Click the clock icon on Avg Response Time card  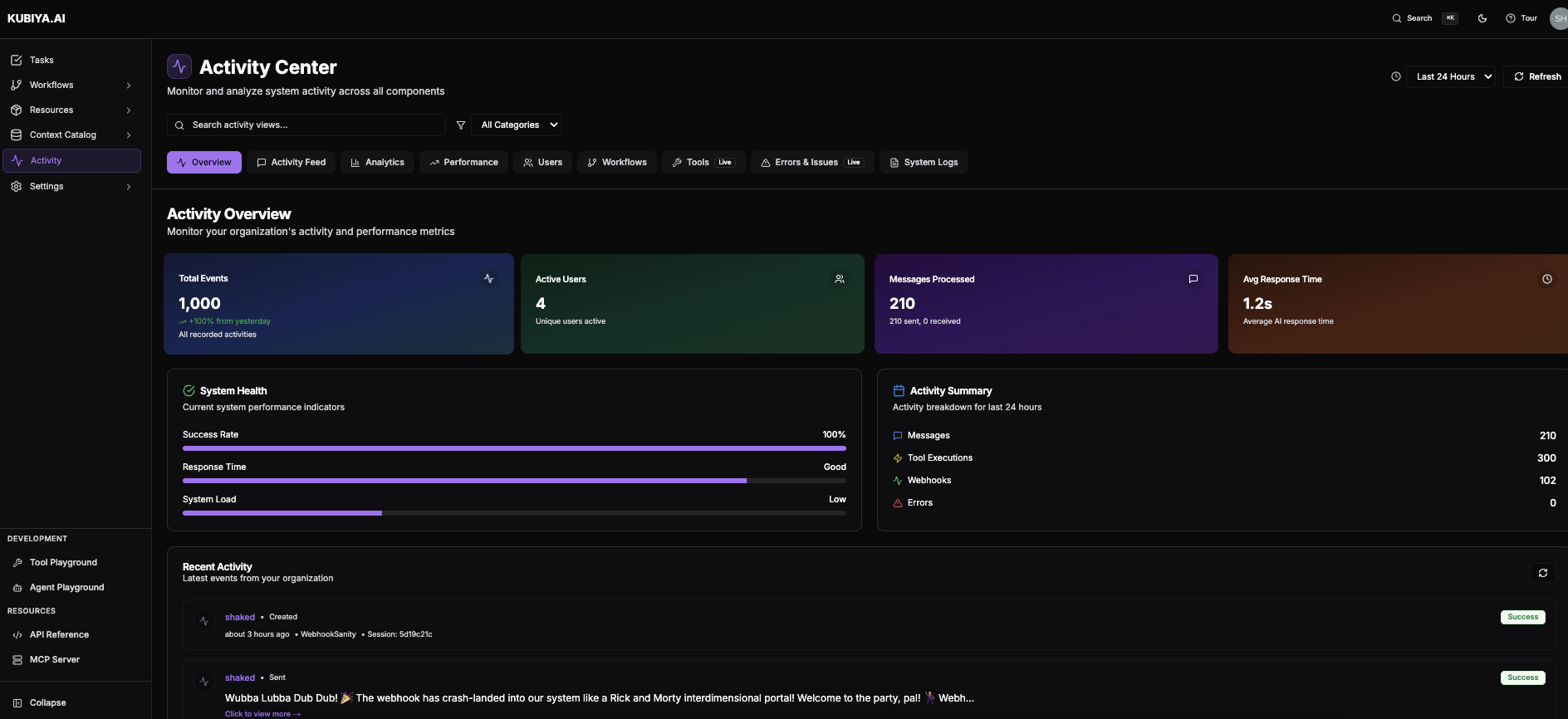click(1547, 279)
